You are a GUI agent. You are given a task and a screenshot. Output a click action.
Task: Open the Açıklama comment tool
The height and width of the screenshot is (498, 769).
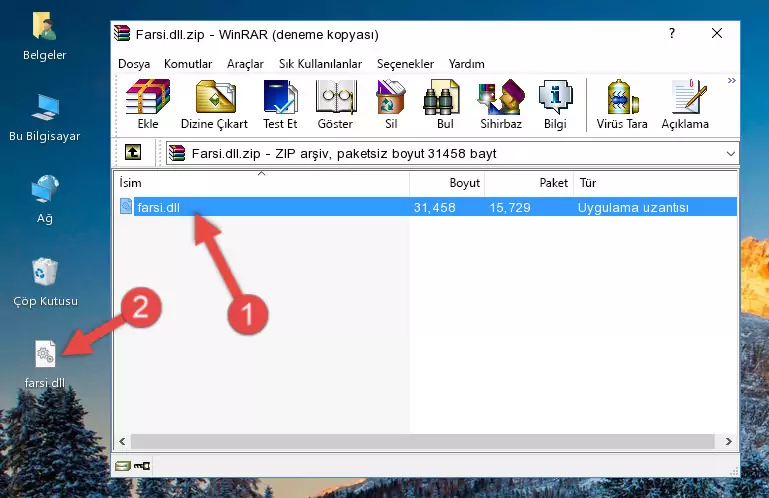pos(685,105)
